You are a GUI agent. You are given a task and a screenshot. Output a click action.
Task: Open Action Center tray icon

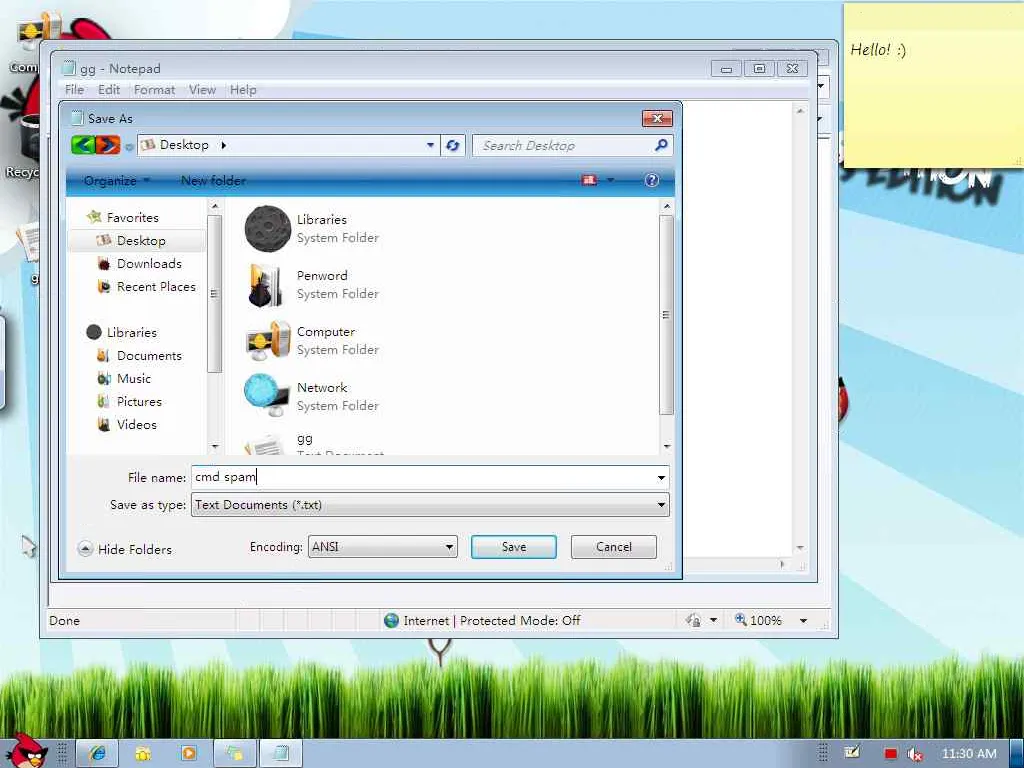click(852, 753)
